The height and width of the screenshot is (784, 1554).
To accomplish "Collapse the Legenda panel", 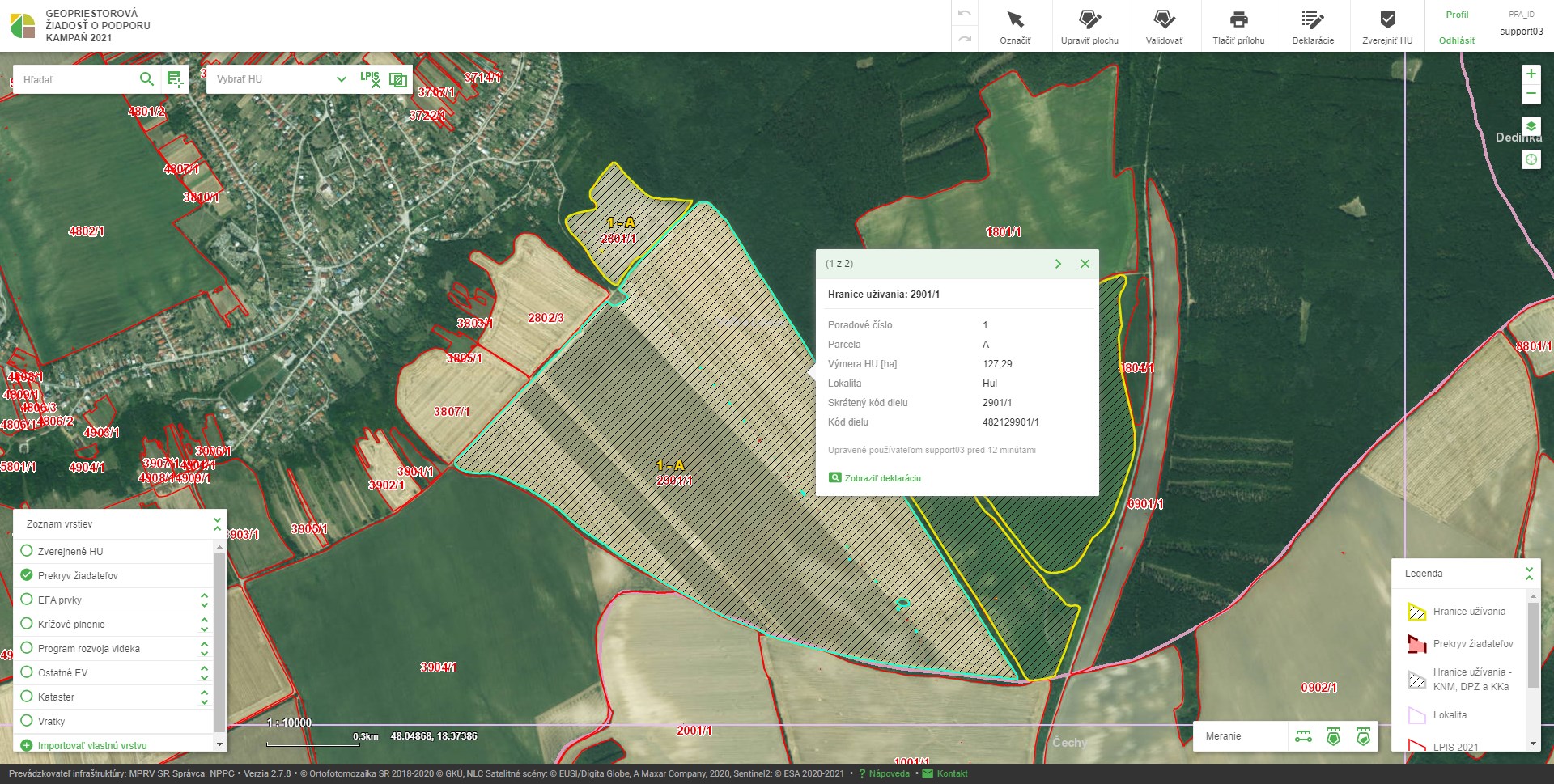I will pyautogui.click(x=1529, y=573).
